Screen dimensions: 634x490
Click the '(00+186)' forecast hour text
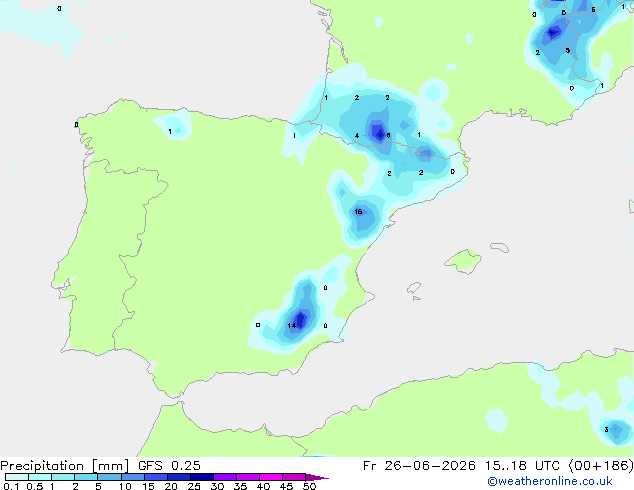tap(601, 466)
